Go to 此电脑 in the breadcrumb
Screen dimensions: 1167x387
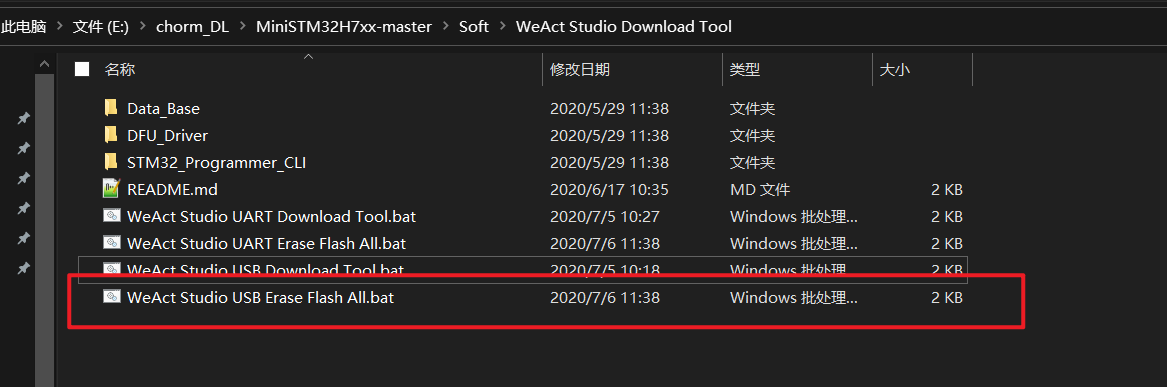click(24, 27)
